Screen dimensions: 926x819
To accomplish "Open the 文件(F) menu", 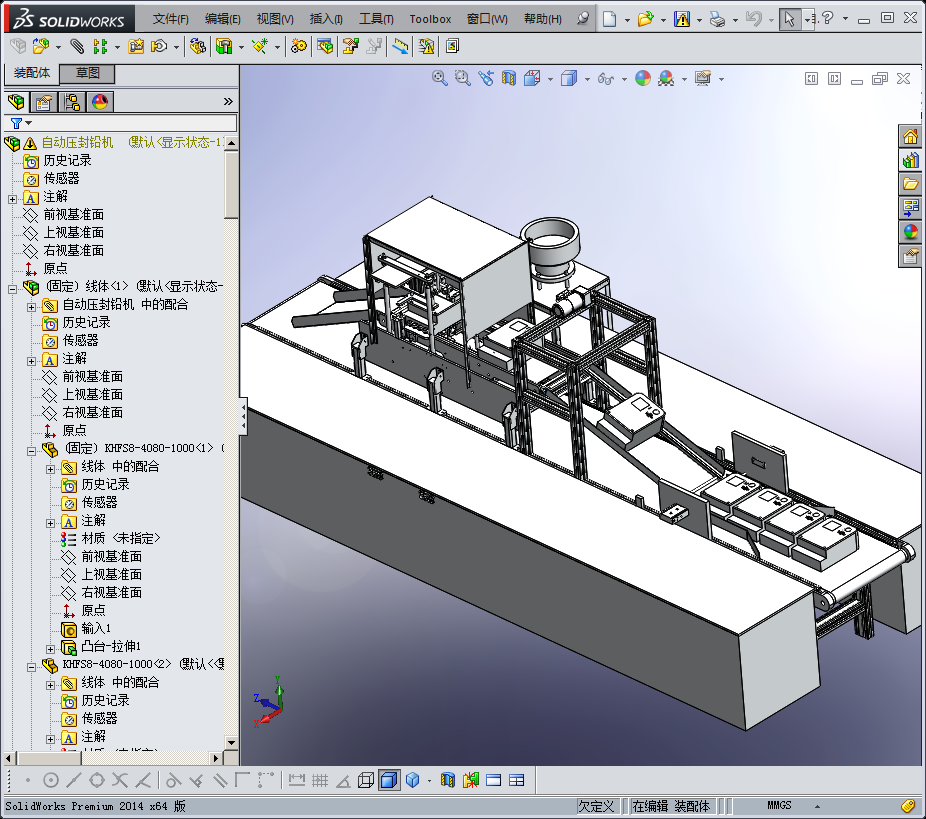I will click(171, 19).
